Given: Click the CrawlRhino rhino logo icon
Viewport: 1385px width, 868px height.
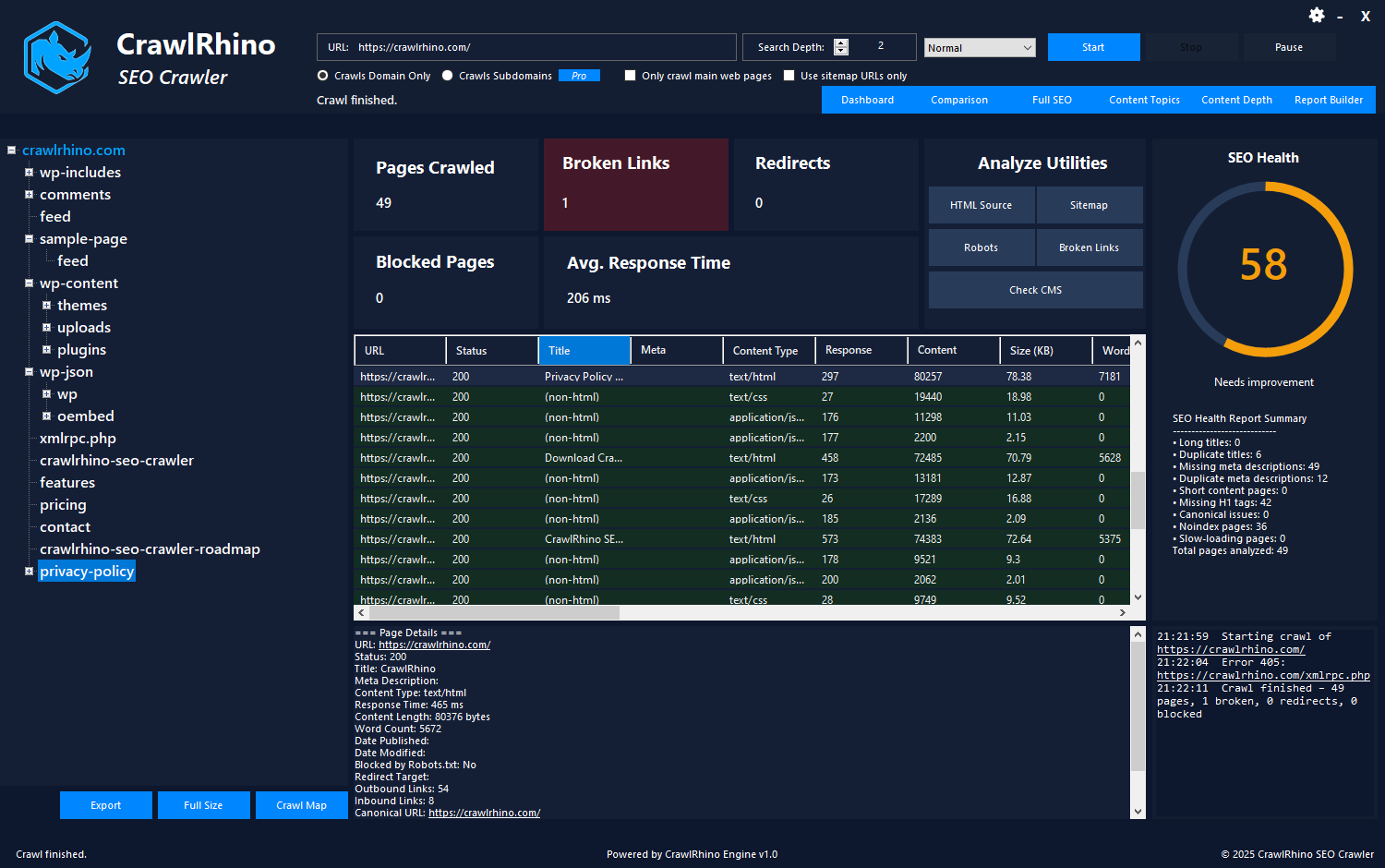Looking at the screenshot, I should [57, 58].
